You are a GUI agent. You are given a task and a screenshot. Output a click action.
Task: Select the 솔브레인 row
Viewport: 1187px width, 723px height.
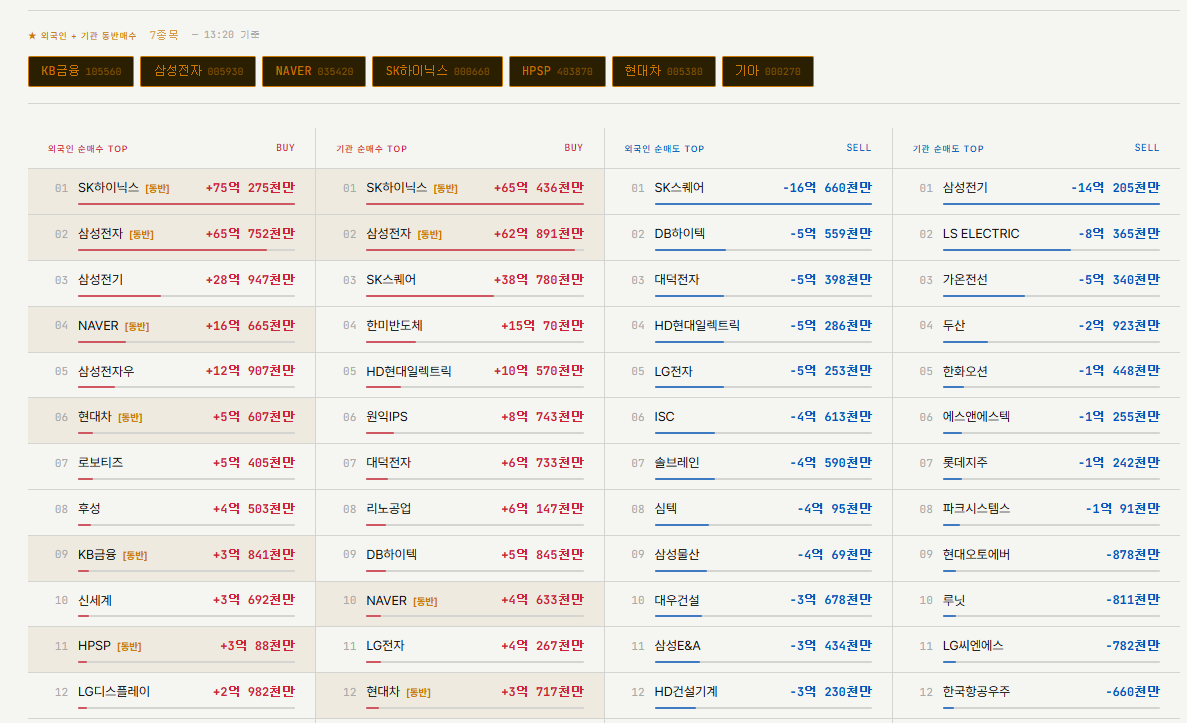coord(749,467)
